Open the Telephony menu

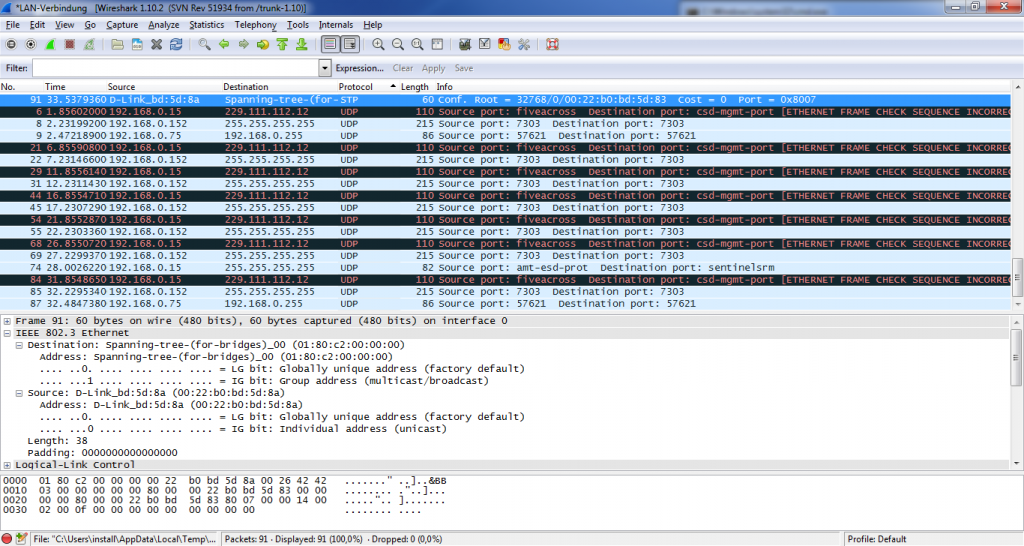coord(255,25)
